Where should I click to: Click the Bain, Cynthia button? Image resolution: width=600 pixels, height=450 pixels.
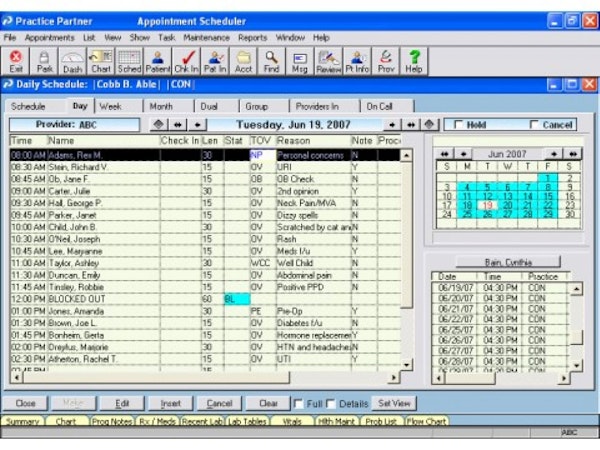(x=508, y=262)
